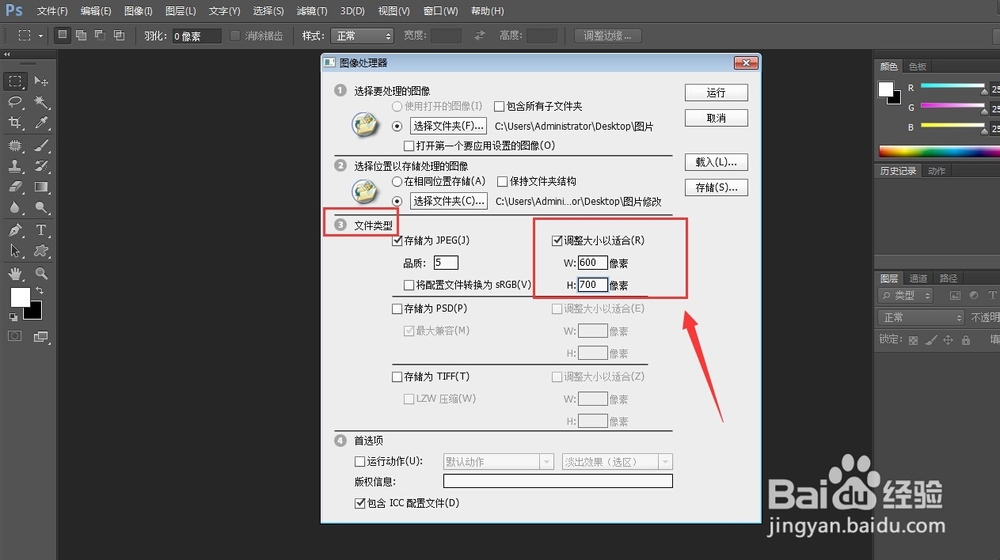The height and width of the screenshot is (560, 1000).
Task: Click the R color slider
Action: pyautogui.click(x=953, y=87)
